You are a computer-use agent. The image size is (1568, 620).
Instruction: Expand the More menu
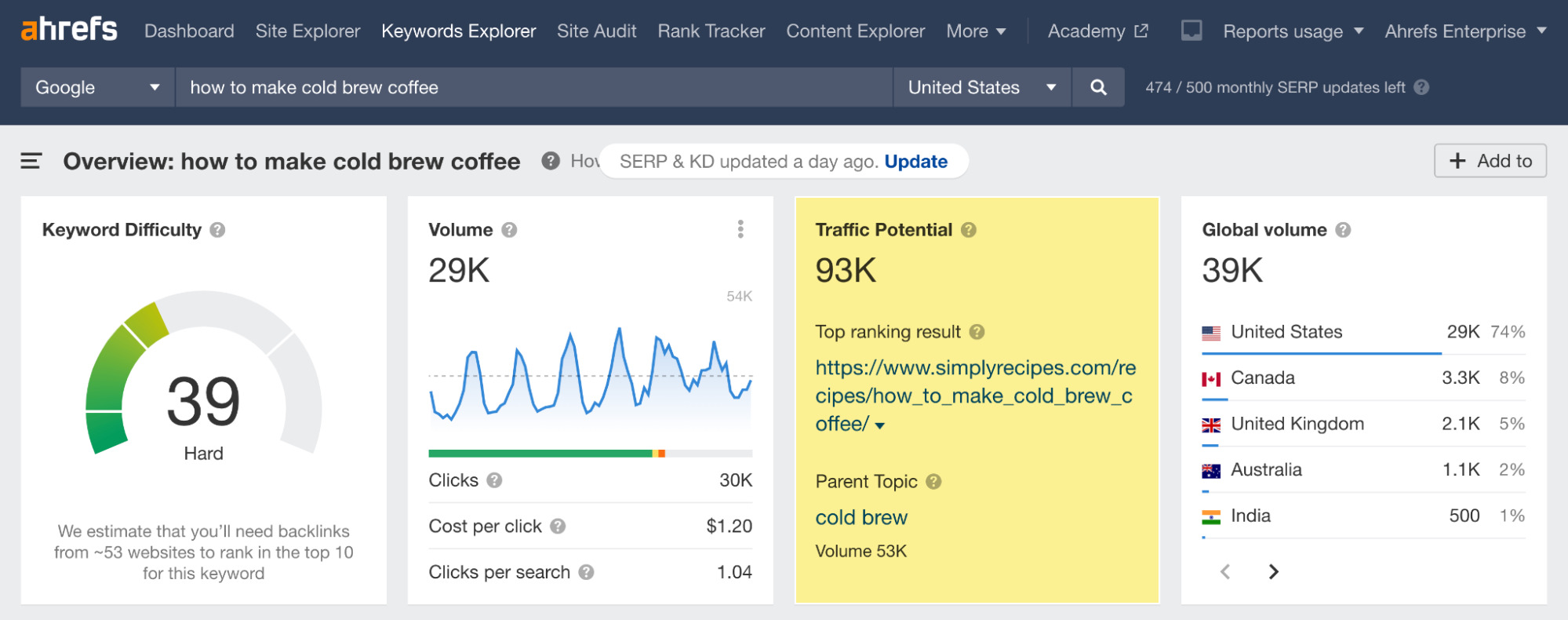pyautogui.click(x=976, y=31)
